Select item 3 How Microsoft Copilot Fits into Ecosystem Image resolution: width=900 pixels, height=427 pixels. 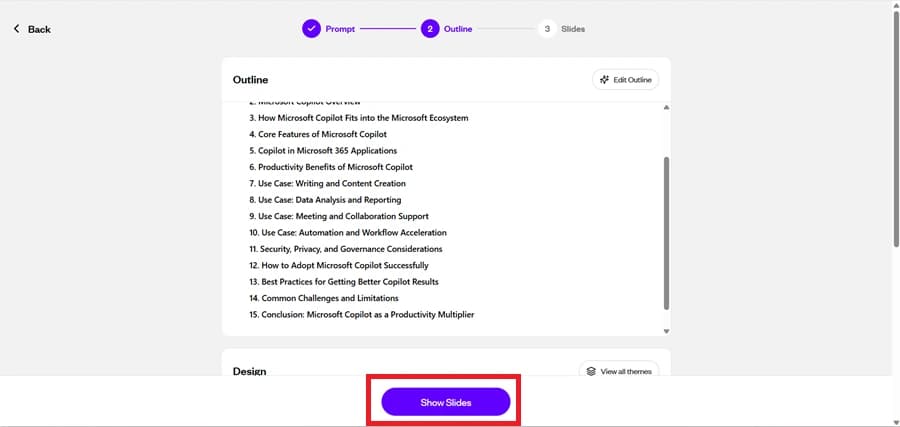point(359,118)
